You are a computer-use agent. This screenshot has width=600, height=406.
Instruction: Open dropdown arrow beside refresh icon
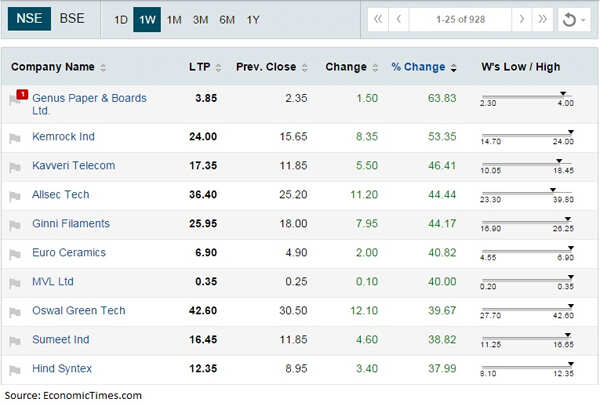click(x=584, y=20)
